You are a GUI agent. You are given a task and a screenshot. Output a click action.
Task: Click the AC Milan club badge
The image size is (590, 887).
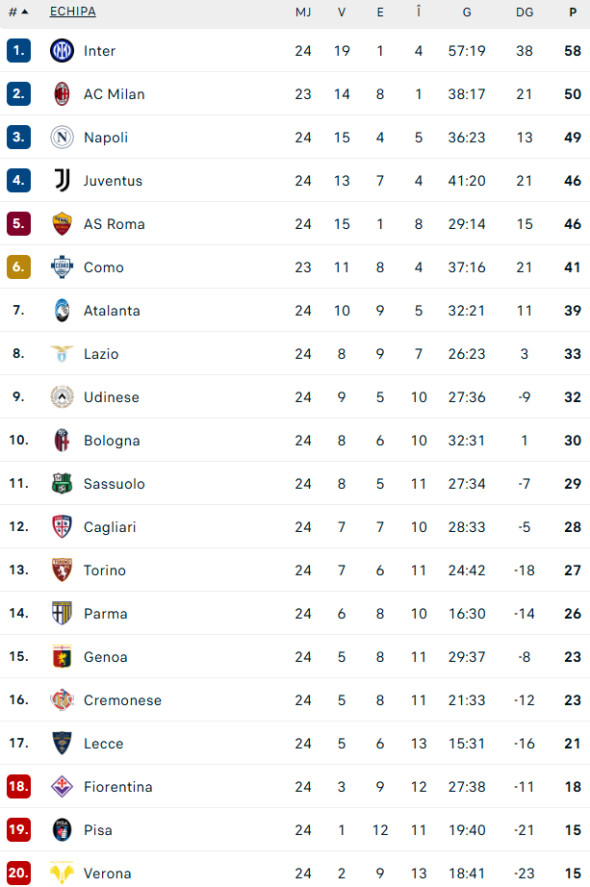point(60,93)
